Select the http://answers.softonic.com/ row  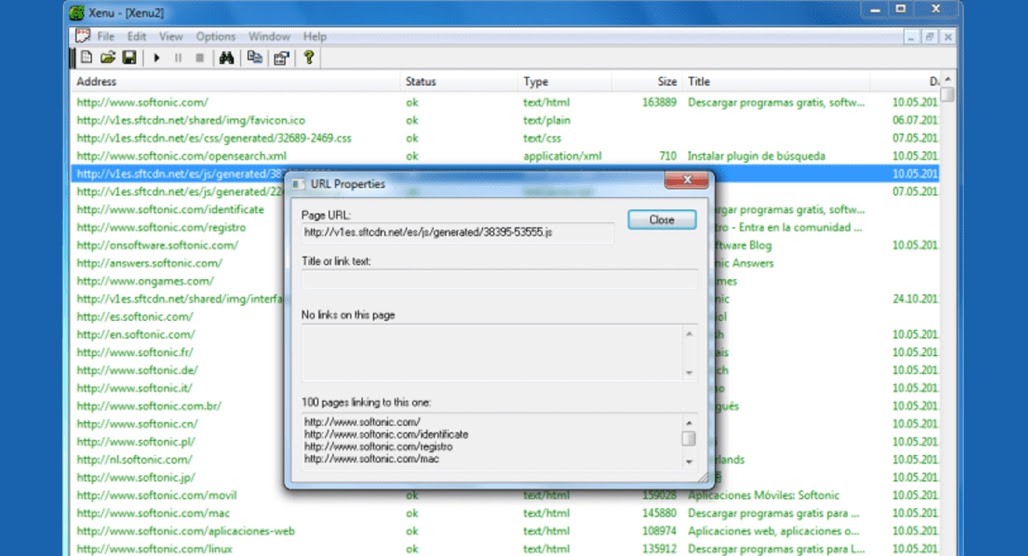149,263
